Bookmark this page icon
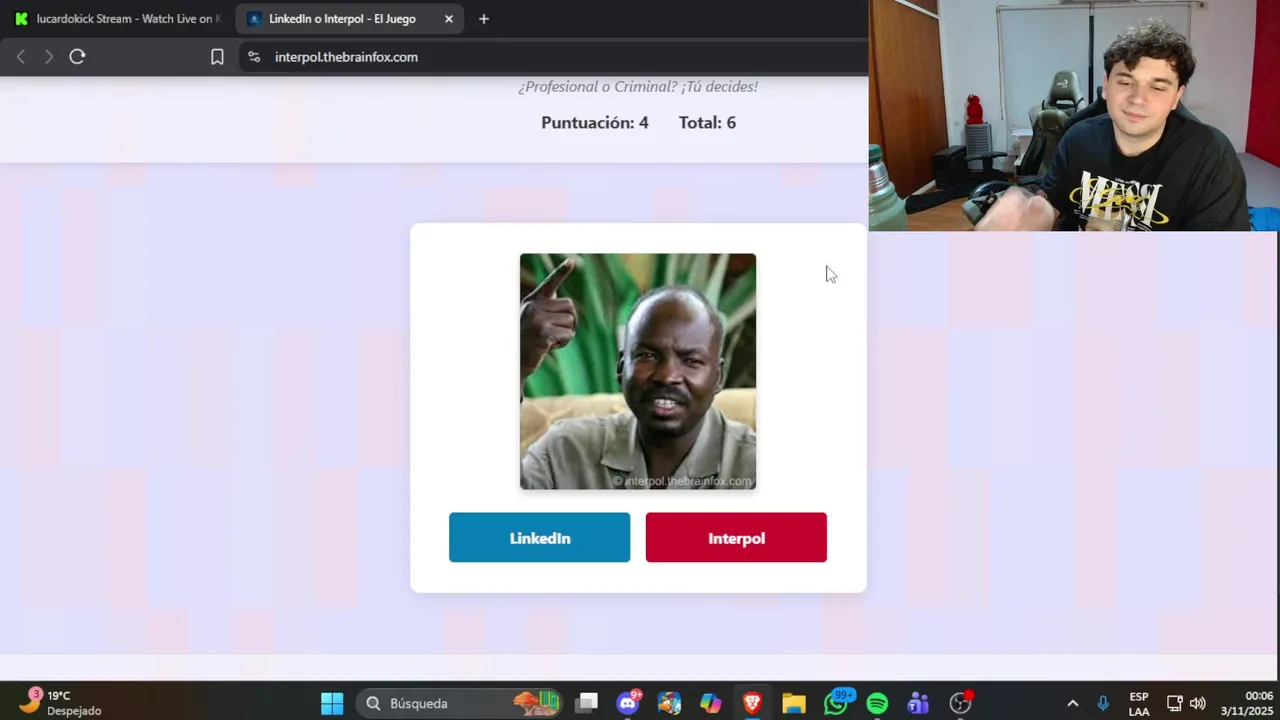 point(217,57)
